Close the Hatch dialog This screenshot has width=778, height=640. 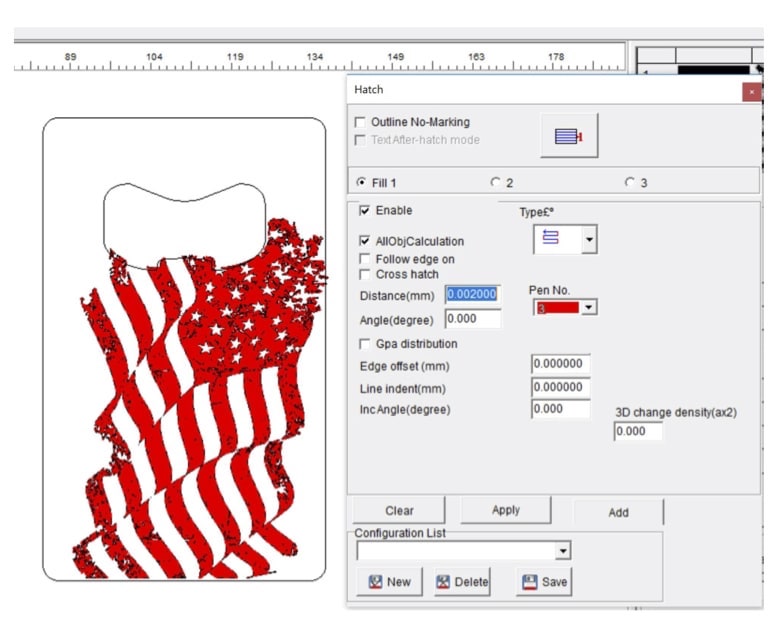point(752,92)
